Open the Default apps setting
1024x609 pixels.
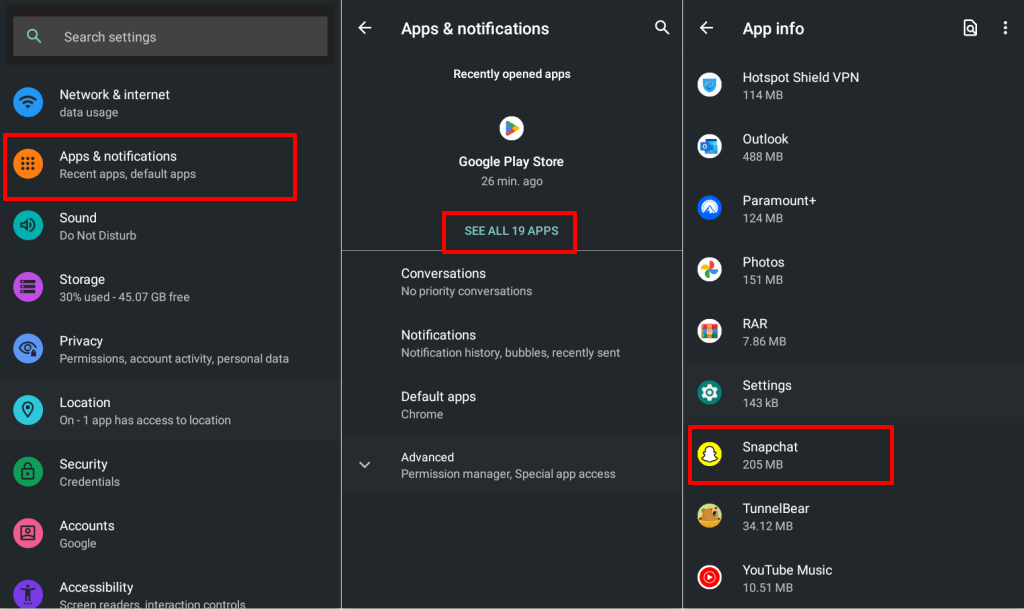(x=438, y=404)
